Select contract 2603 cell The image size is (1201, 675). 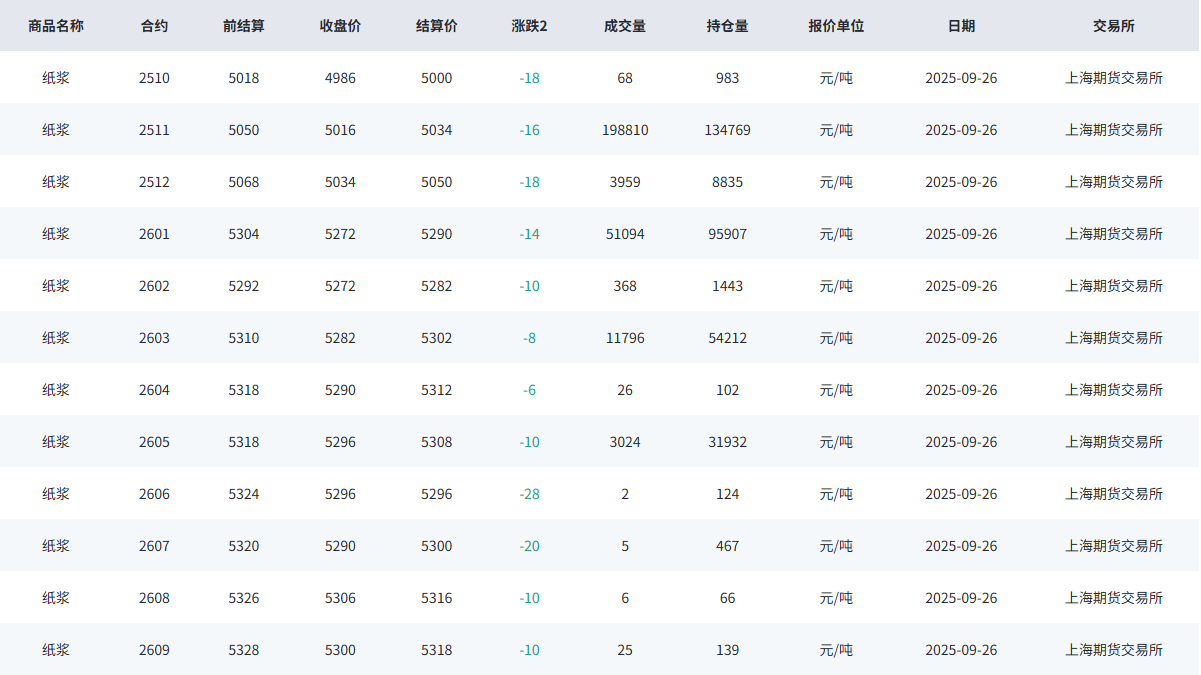tap(154, 338)
